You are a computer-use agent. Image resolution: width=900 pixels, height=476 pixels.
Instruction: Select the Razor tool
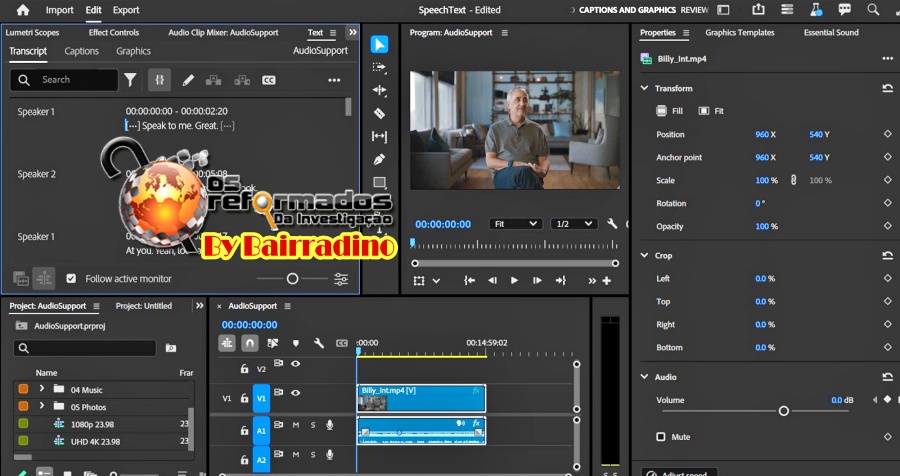click(x=379, y=113)
